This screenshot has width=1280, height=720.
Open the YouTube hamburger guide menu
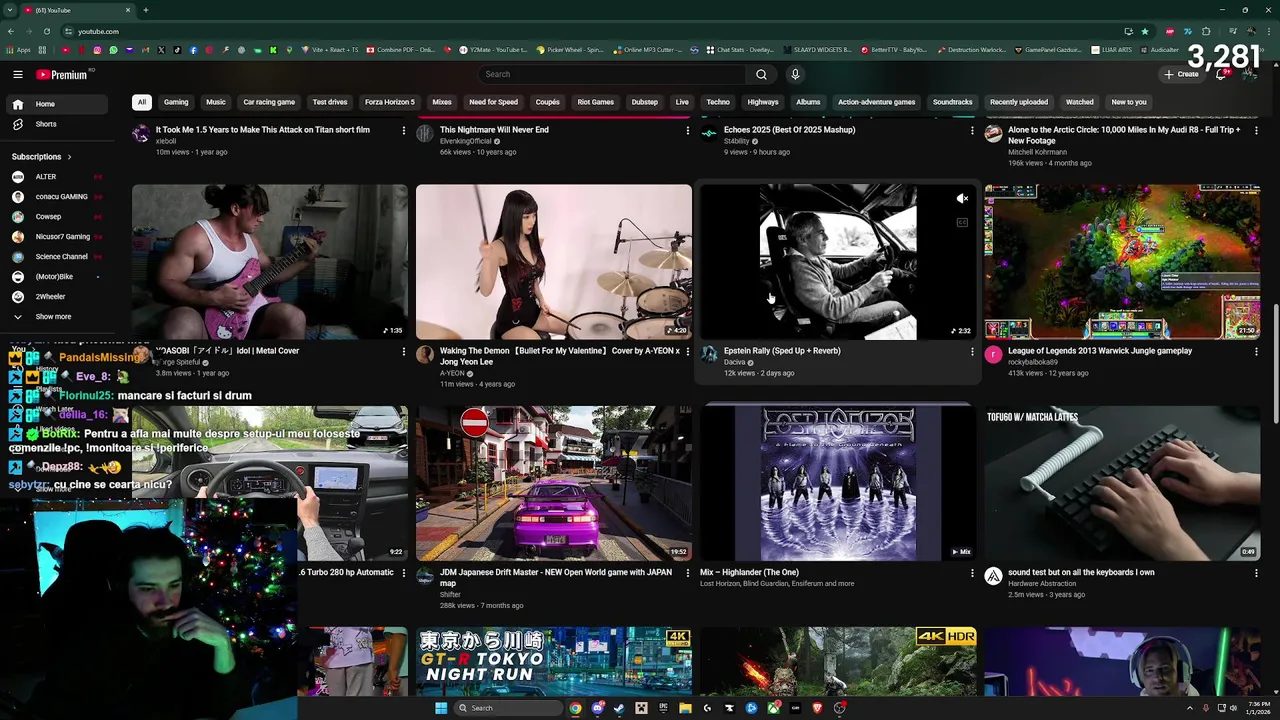pyautogui.click(x=18, y=74)
